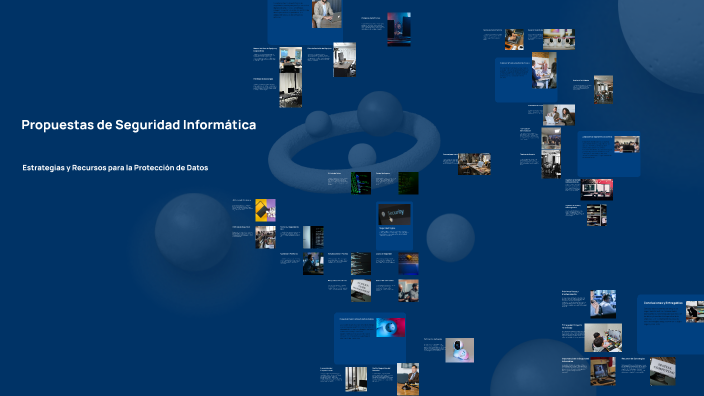Select meeting at whiteboard photo in blue card
Screen dimensions: 704x396
click(544, 70)
